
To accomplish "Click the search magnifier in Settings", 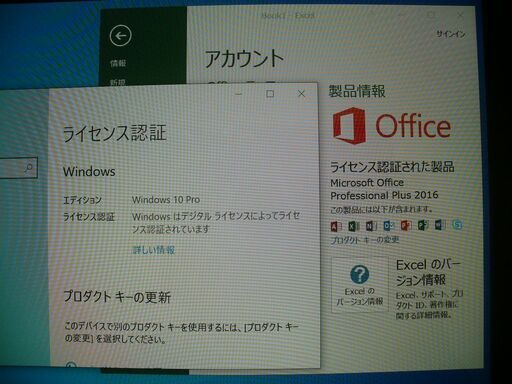I will [29, 167].
